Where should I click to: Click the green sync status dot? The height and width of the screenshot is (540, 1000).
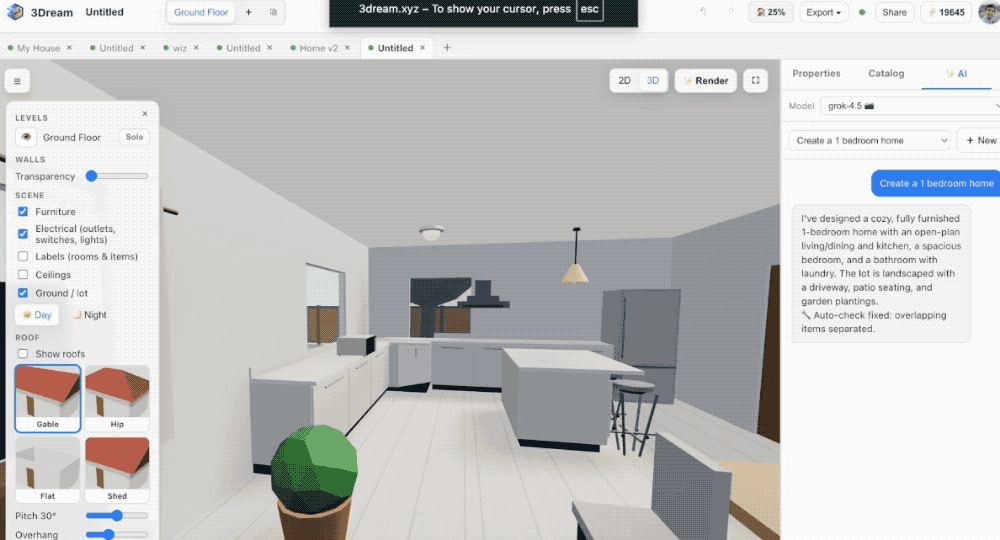pos(862,12)
